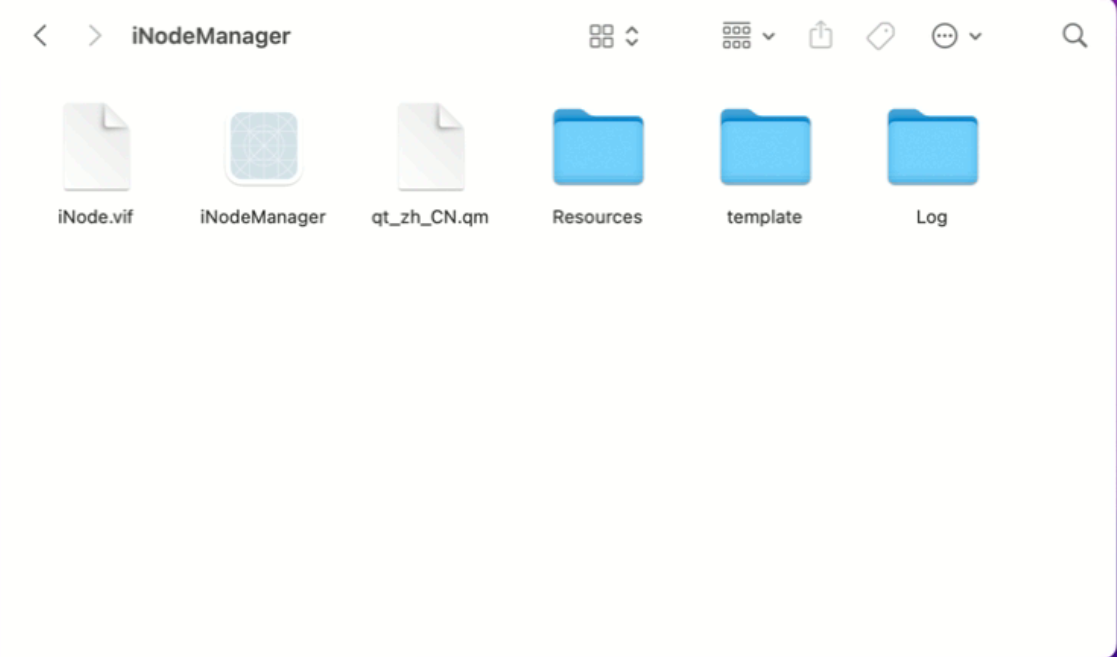This screenshot has height=657, width=1117.
Task: Select the Resources folder icon
Action: [598, 147]
